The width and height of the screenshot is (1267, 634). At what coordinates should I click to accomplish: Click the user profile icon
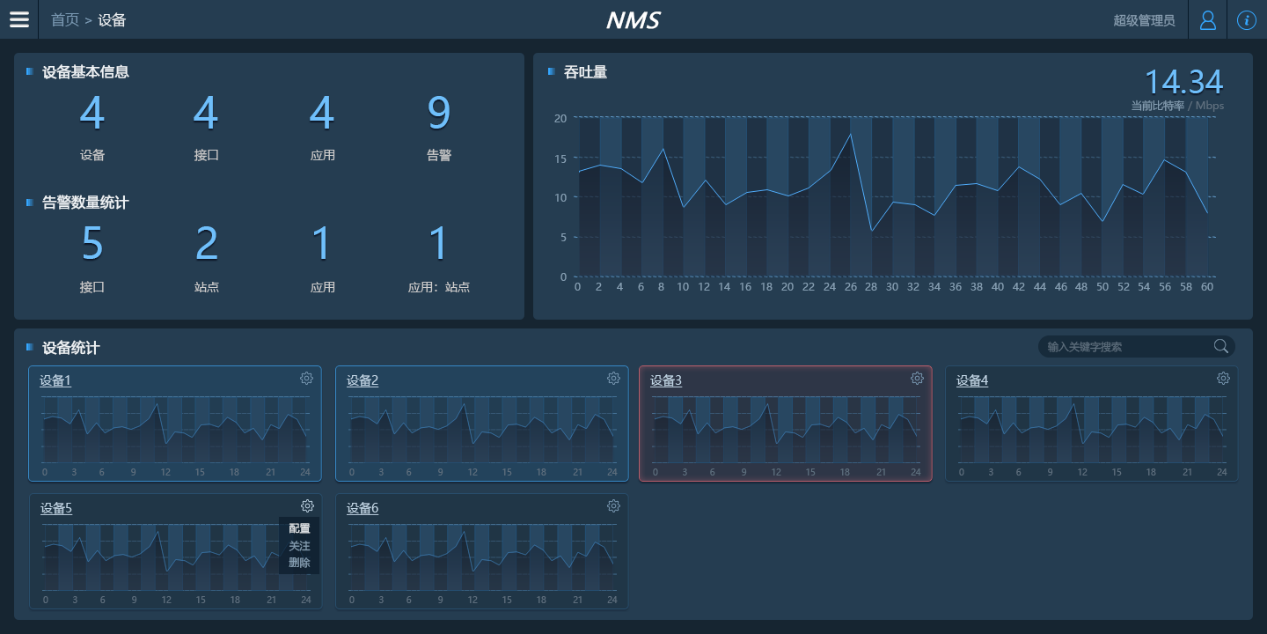(x=1207, y=20)
